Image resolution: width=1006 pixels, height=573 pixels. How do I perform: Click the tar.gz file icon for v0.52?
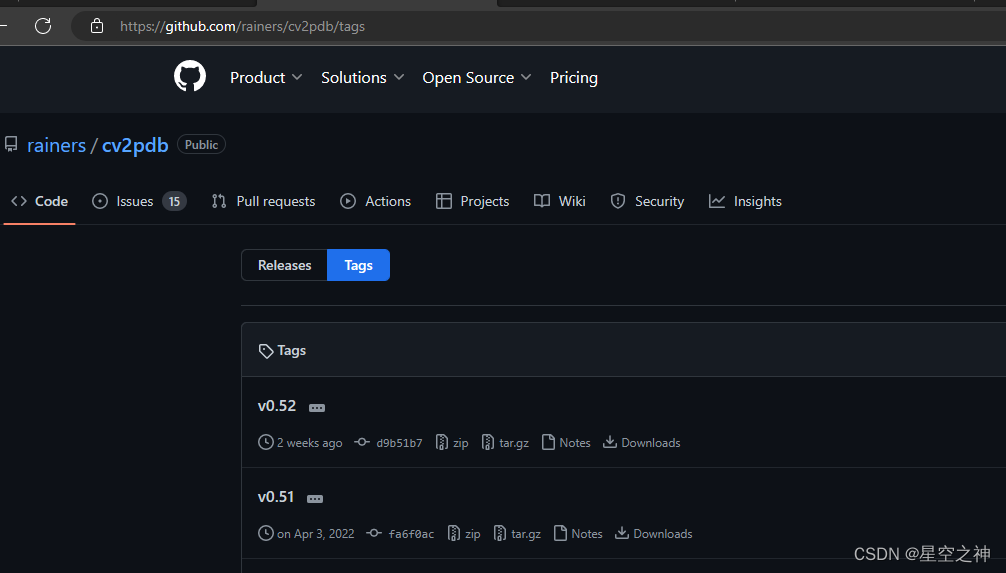tap(488, 442)
